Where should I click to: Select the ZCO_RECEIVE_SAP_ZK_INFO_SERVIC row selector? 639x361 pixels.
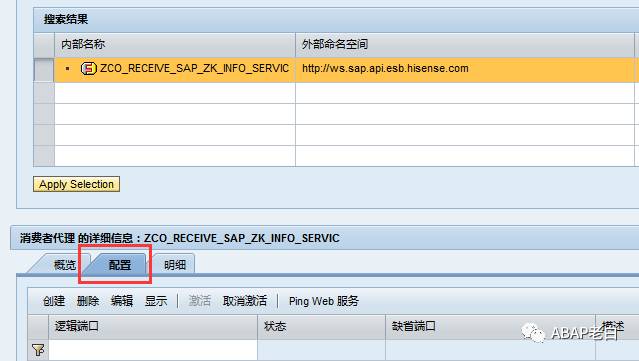point(44,69)
